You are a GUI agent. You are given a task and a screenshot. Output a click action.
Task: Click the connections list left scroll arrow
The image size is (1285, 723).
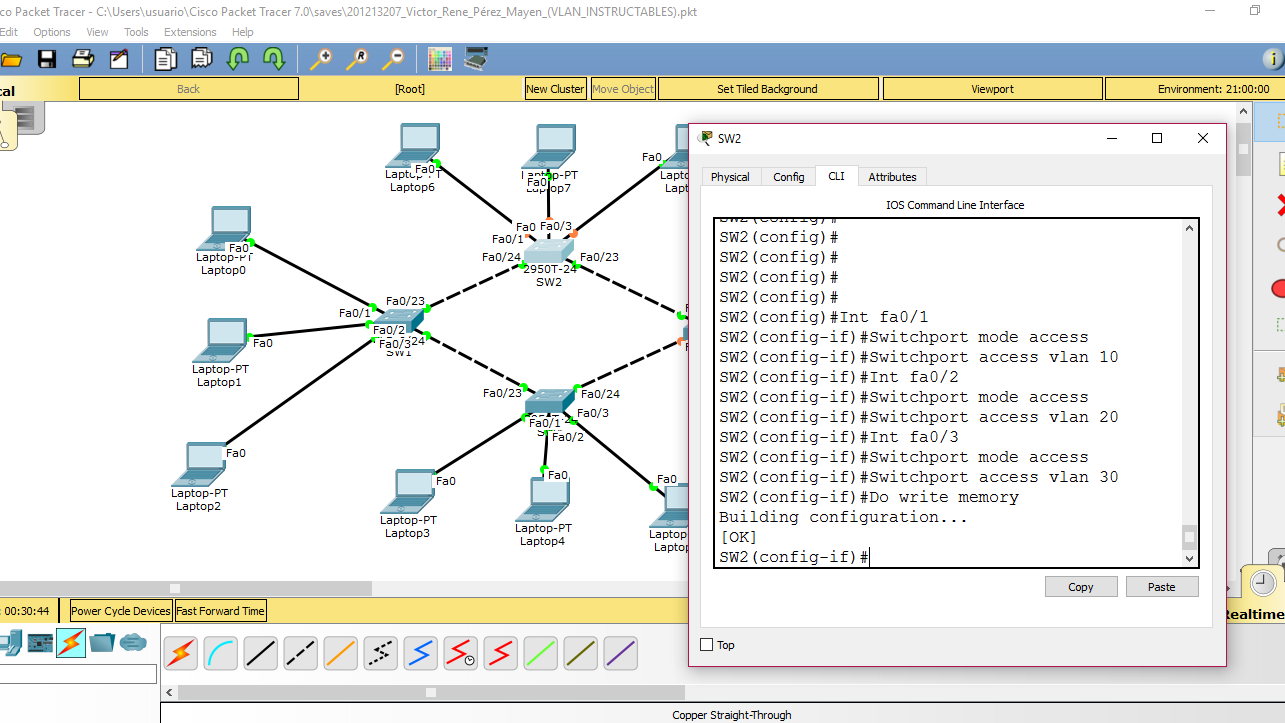coord(169,692)
